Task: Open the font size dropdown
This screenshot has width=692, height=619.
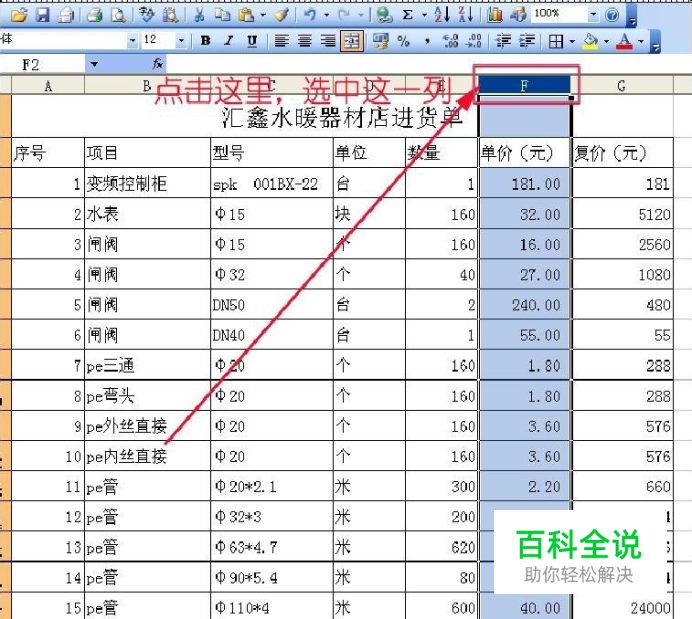Action: [x=181, y=41]
